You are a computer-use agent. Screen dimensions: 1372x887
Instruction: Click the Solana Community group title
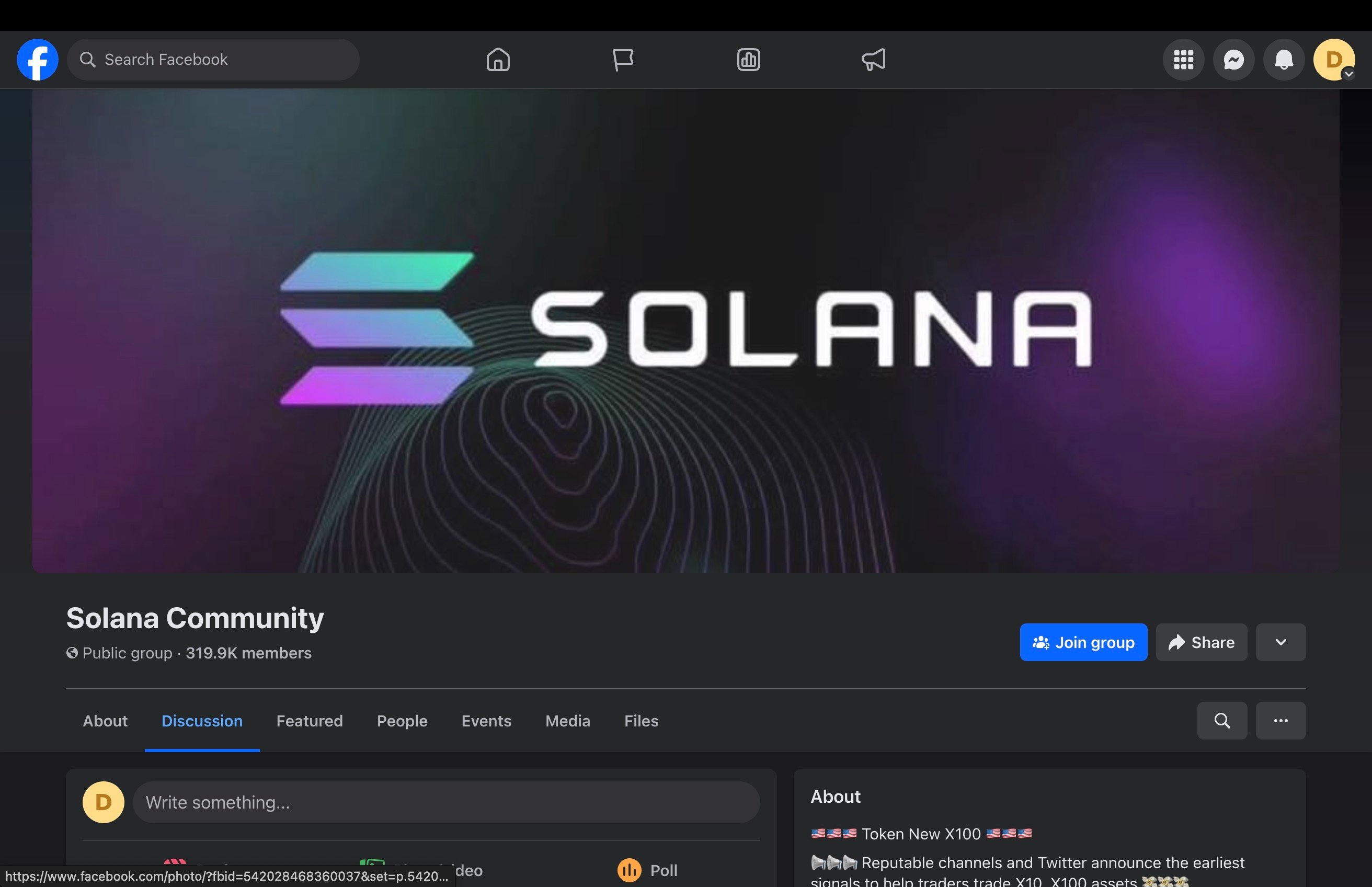coord(195,618)
